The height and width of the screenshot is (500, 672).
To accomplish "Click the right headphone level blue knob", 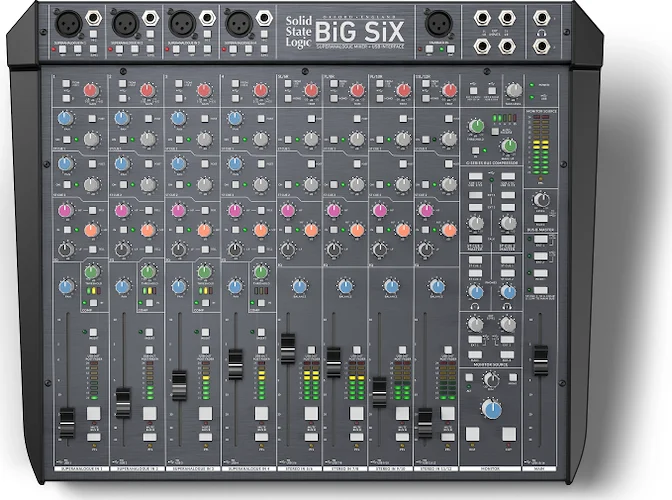I will (x=508, y=292).
